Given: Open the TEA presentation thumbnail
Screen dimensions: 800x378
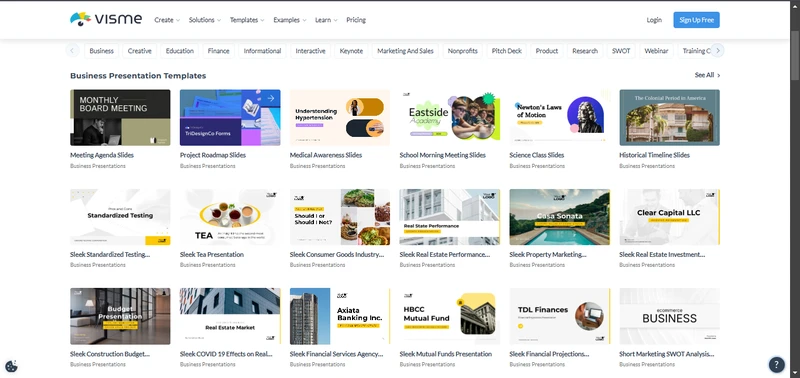Looking at the screenshot, I should click(230, 217).
